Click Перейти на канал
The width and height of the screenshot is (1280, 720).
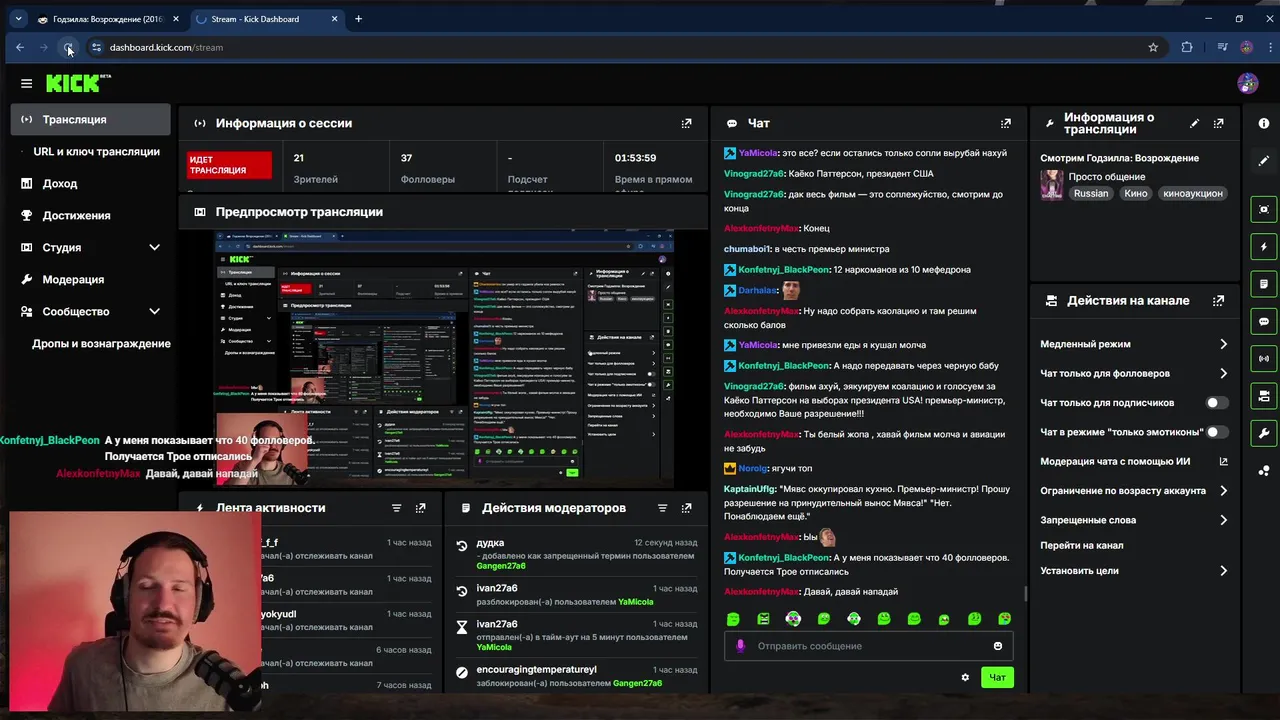click(1081, 545)
